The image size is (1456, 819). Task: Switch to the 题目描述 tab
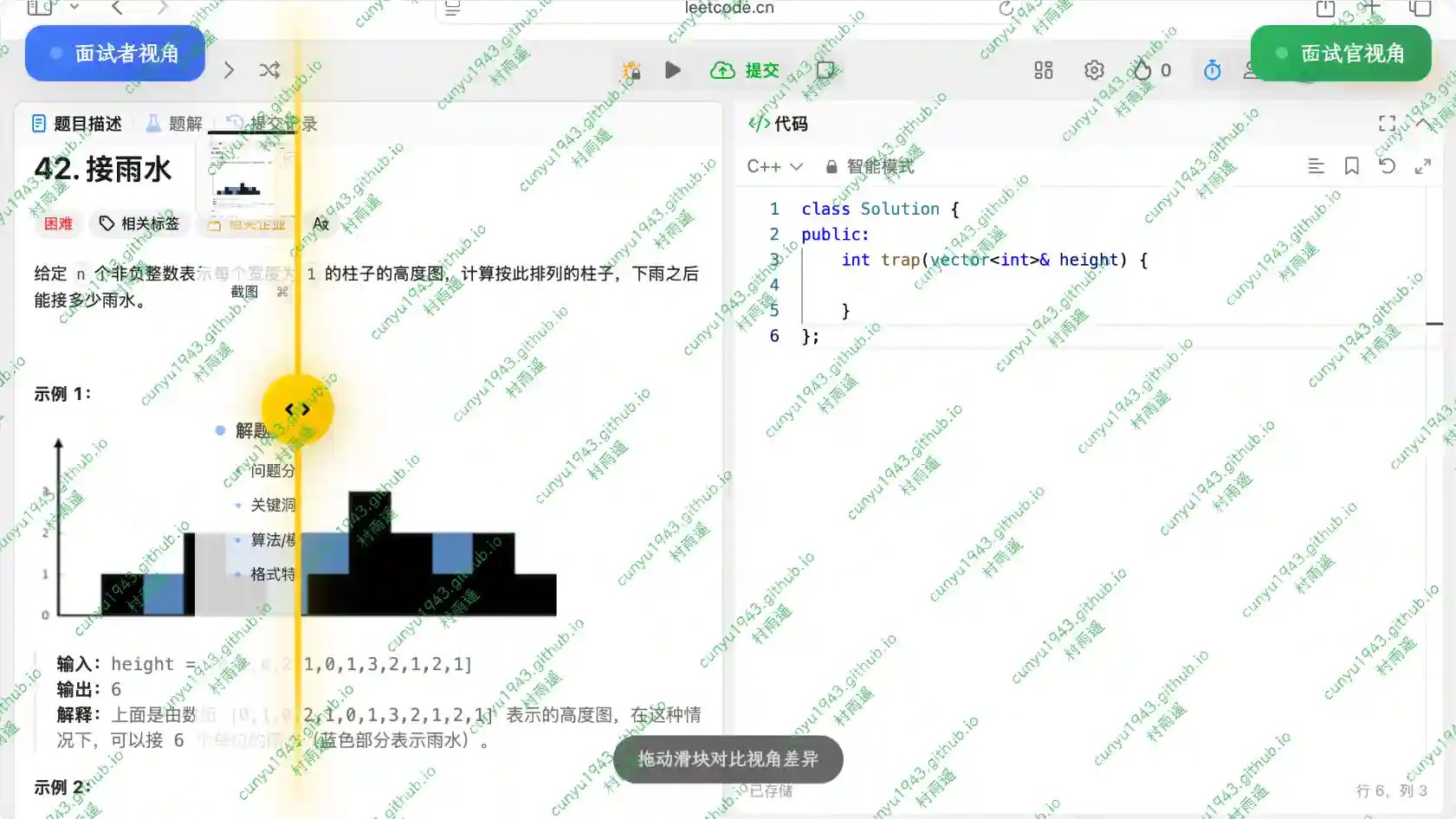tap(76, 124)
